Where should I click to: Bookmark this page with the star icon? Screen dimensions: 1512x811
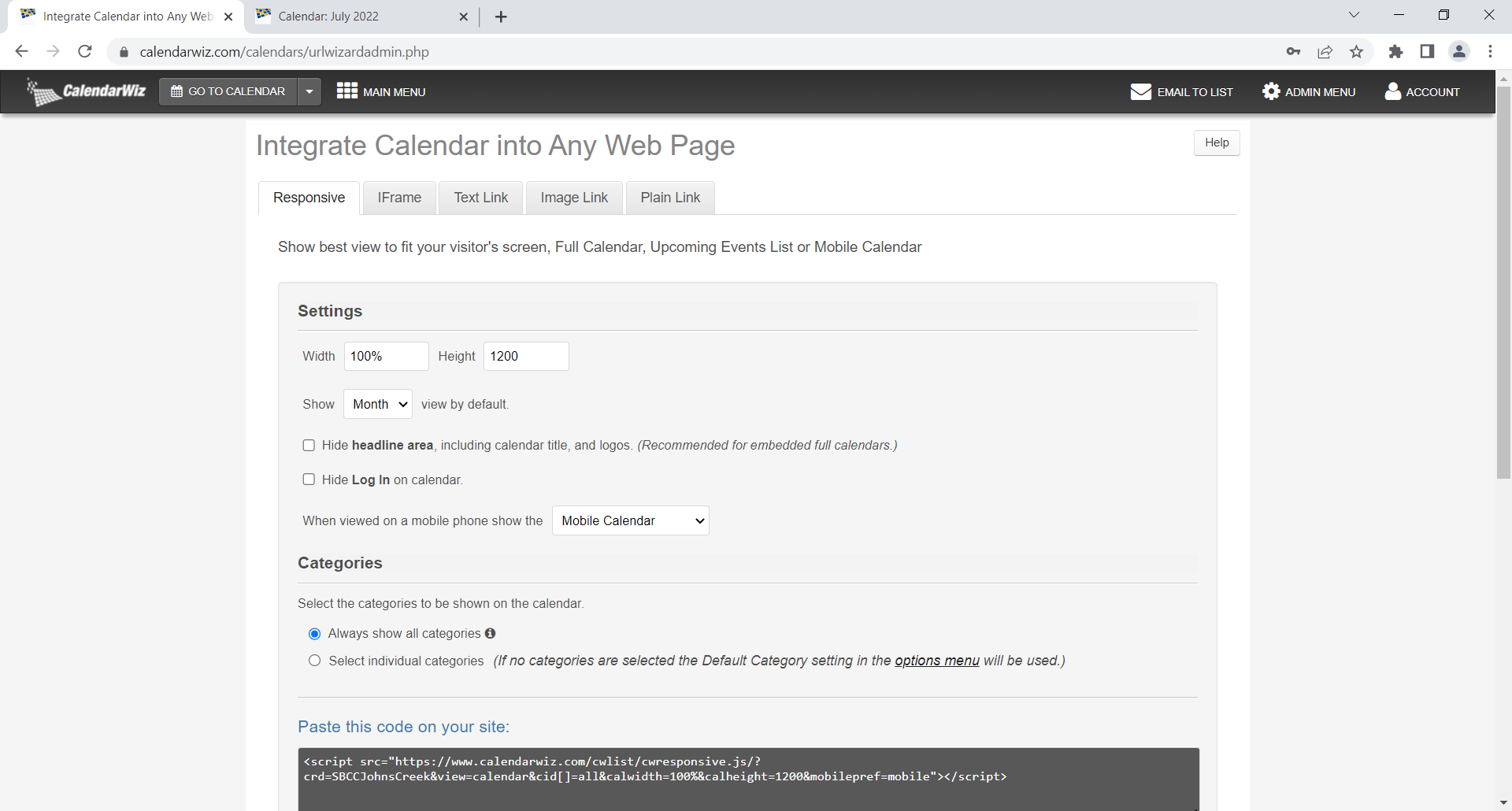tap(1356, 52)
